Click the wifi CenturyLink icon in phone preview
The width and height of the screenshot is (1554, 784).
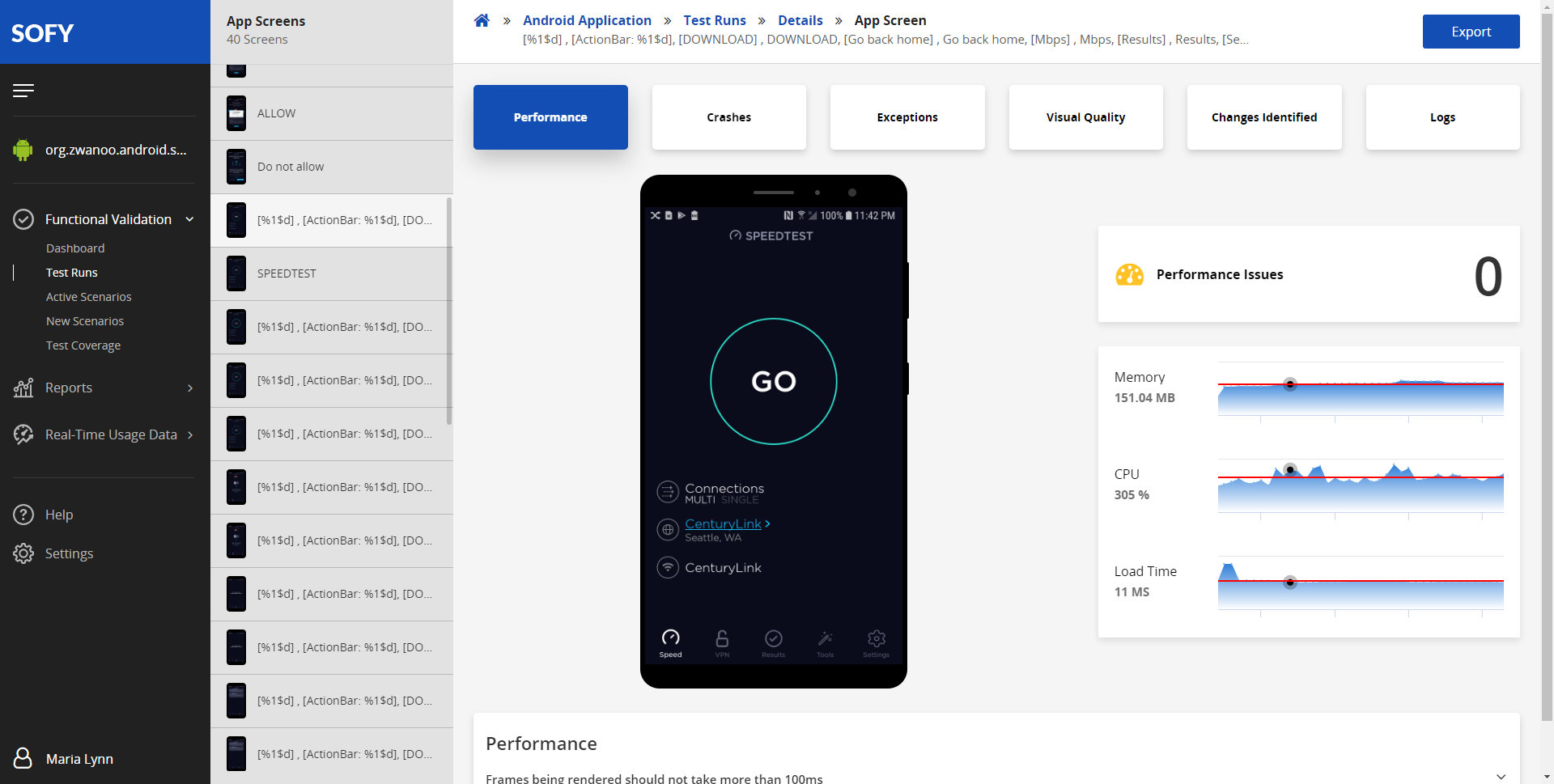click(x=668, y=568)
